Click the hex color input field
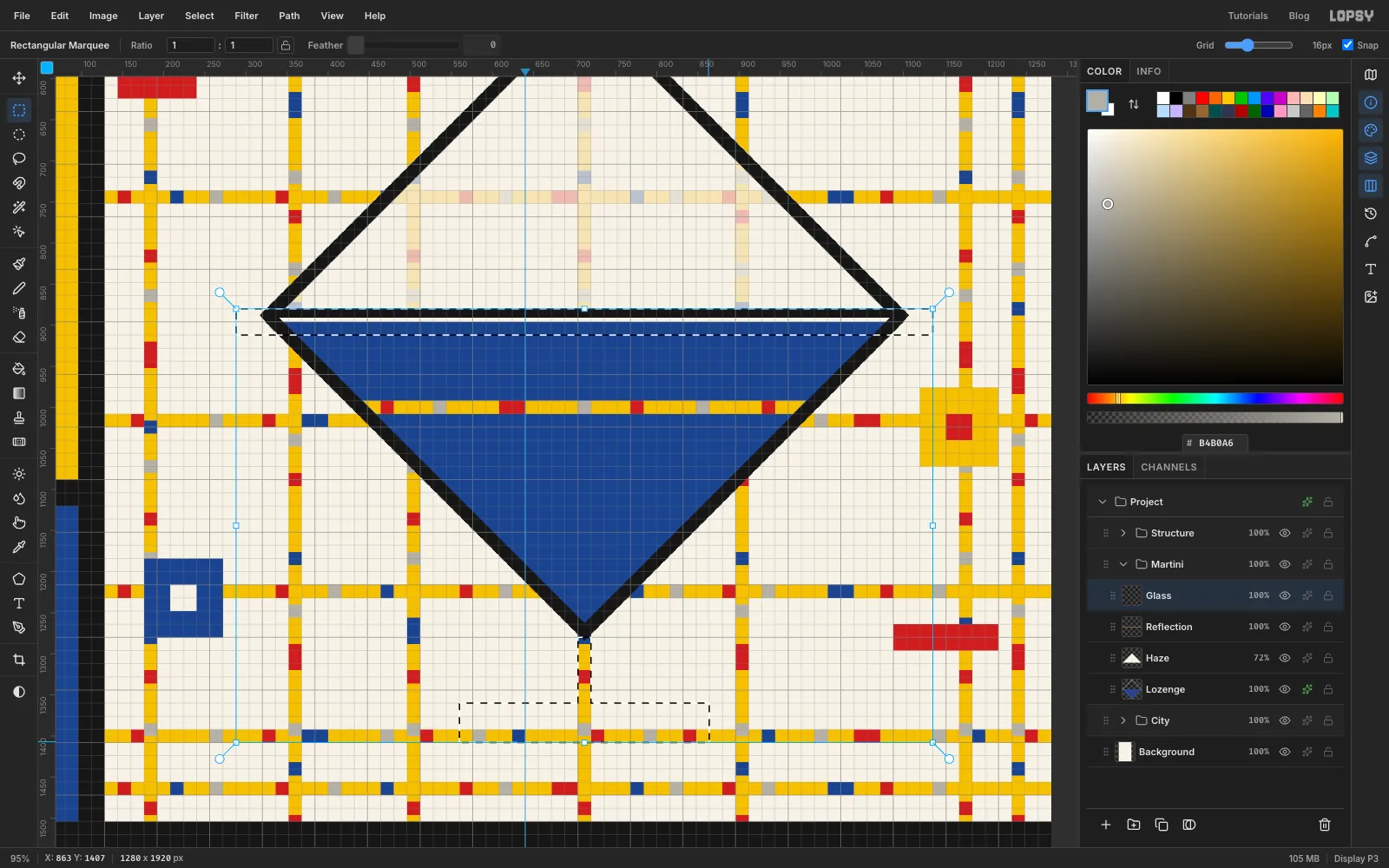 coord(1215,443)
